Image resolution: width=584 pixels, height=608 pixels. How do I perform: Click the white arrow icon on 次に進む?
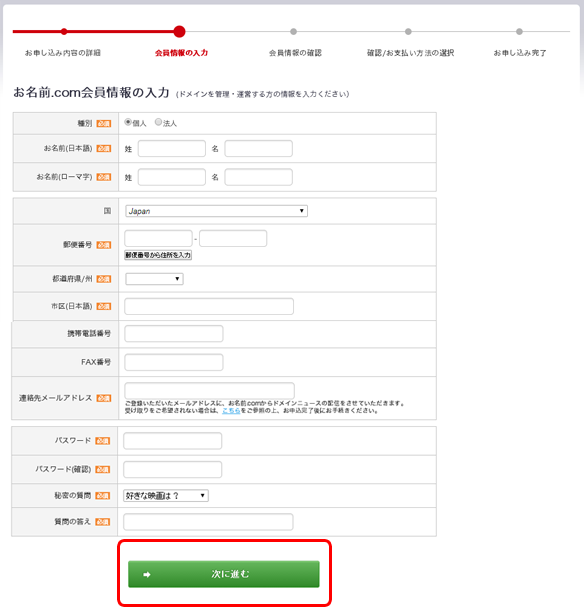[147, 574]
